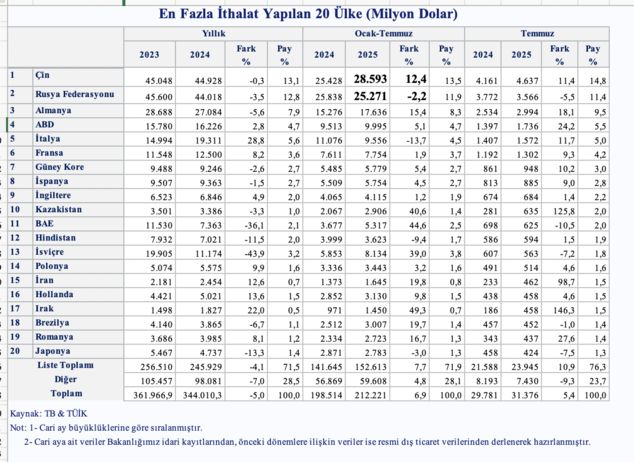This screenshot has width=634, height=462.
Task: Select the bold value 28.593 for Çin
Action: (370, 79)
